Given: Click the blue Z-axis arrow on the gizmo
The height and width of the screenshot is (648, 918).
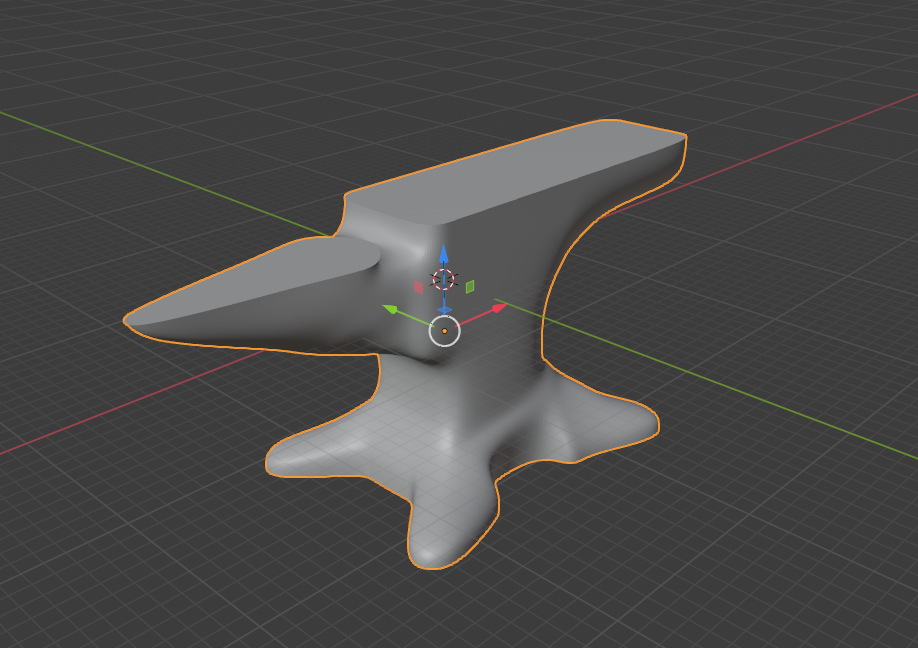Looking at the screenshot, I should click(444, 252).
